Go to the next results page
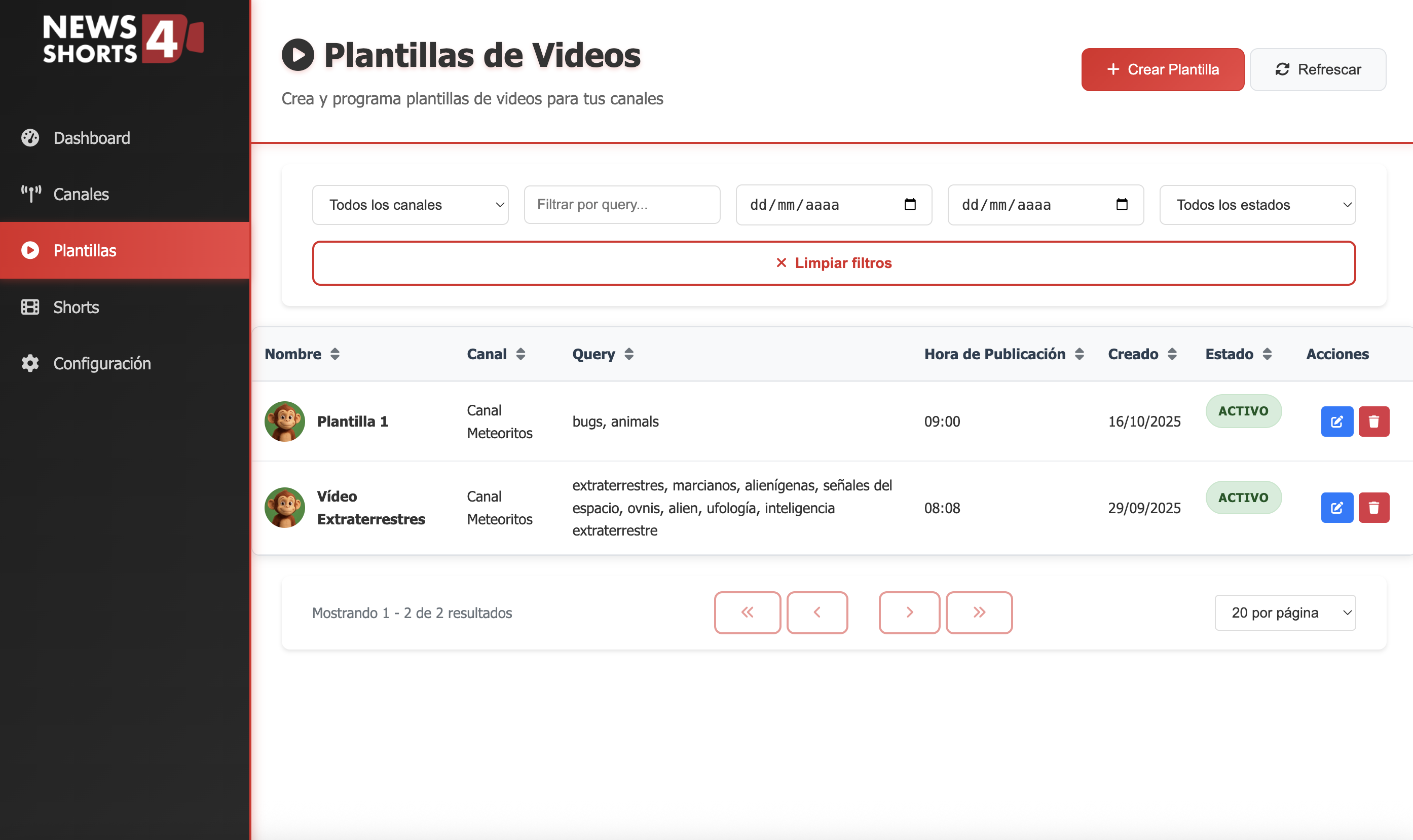The image size is (1413, 840). click(909, 612)
